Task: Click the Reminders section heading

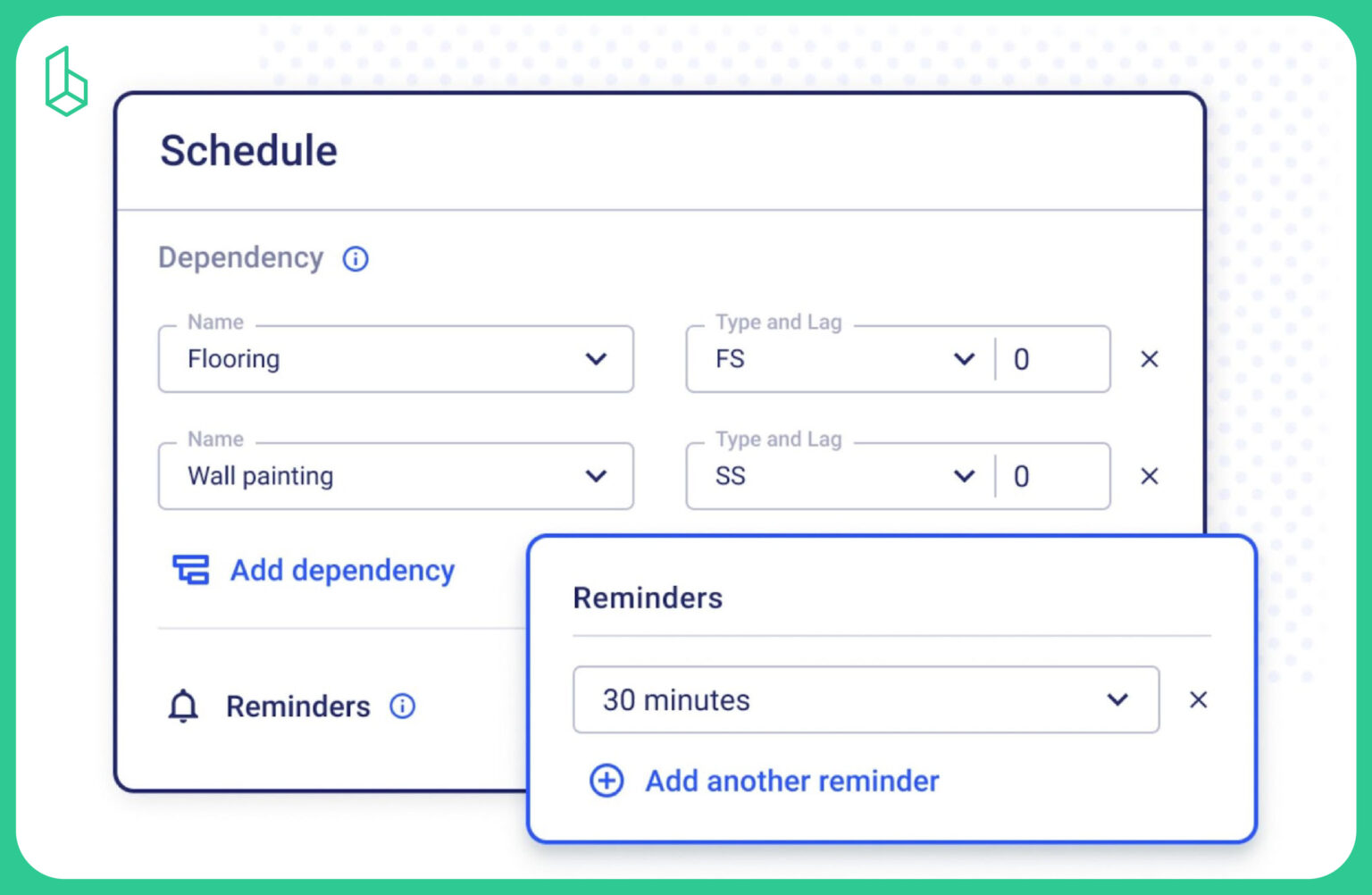Action: point(648,598)
